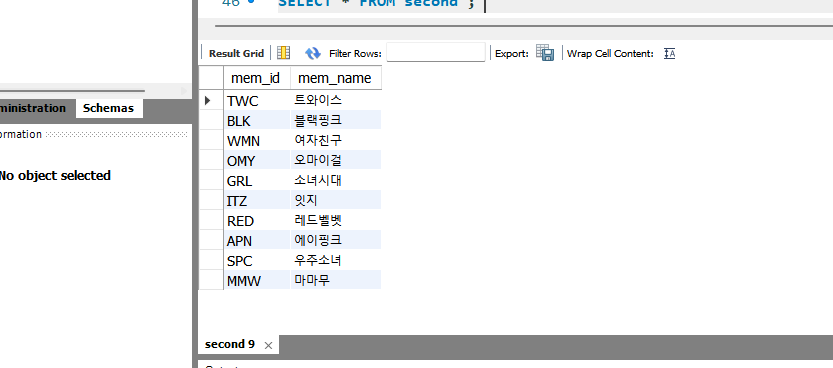The width and height of the screenshot is (833, 368).
Task: Click the 블랙핑크 name cell
Action: coord(336,121)
